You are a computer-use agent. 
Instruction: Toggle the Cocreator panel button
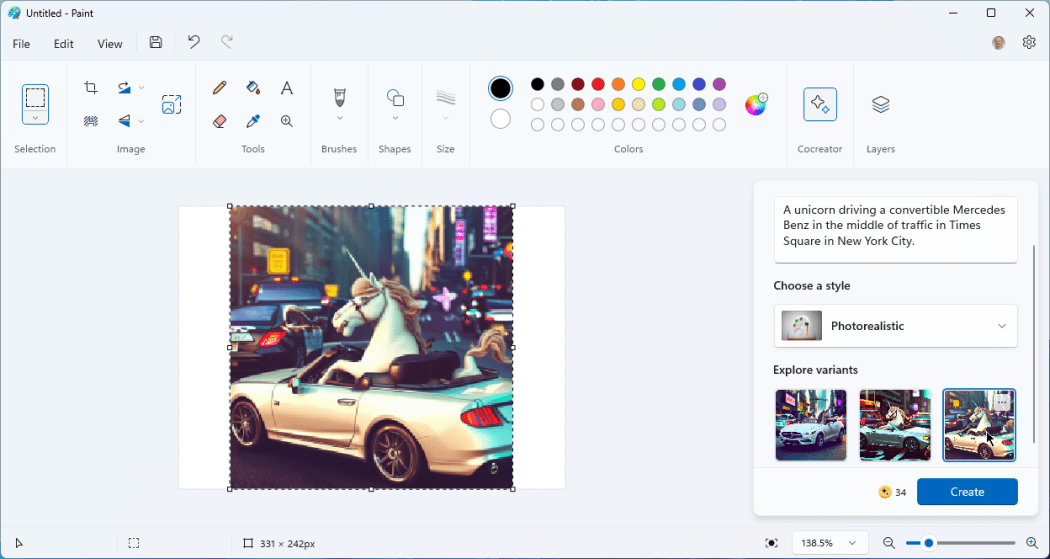pos(820,105)
